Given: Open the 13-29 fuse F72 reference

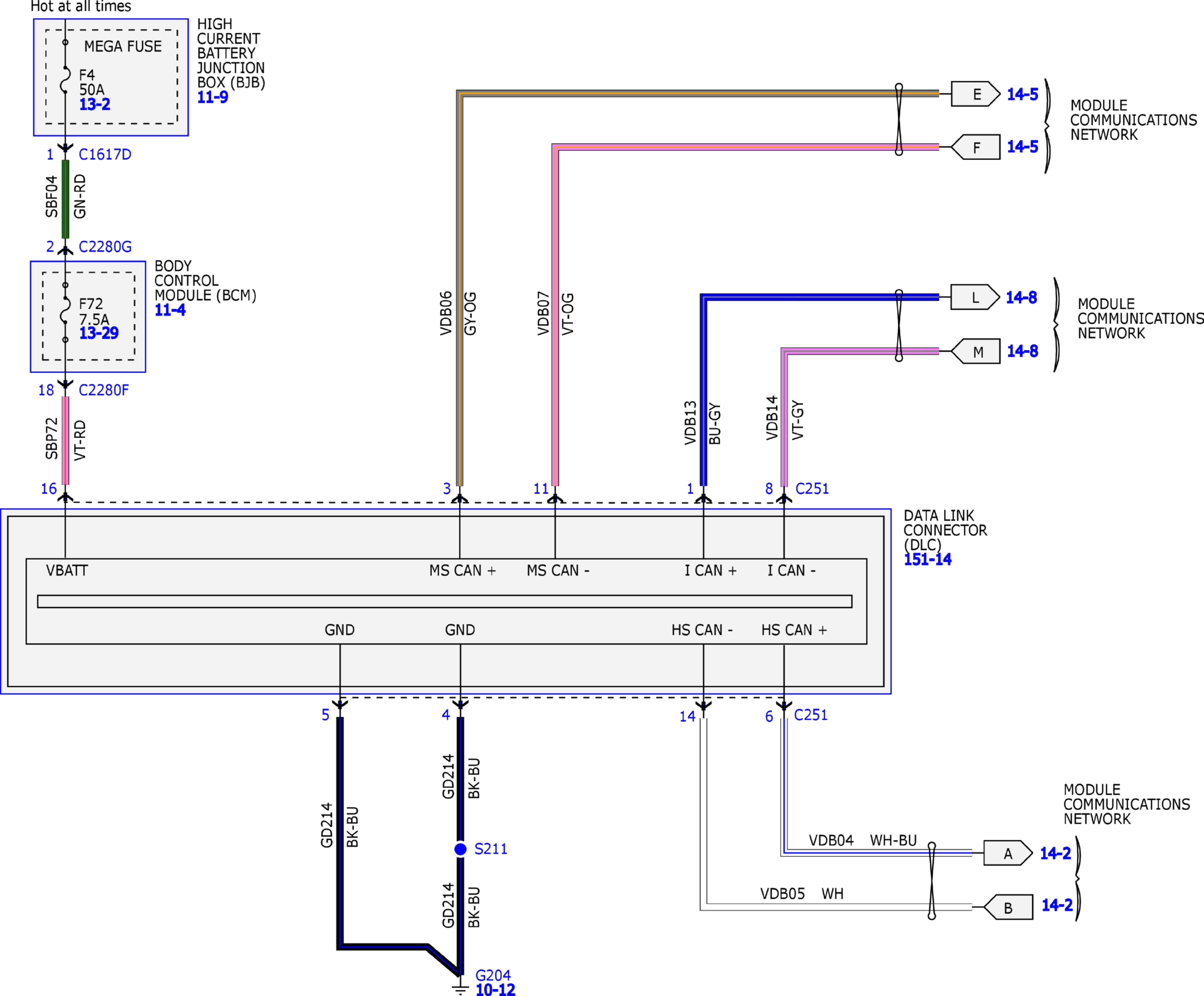Looking at the screenshot, I should (98, 333).
